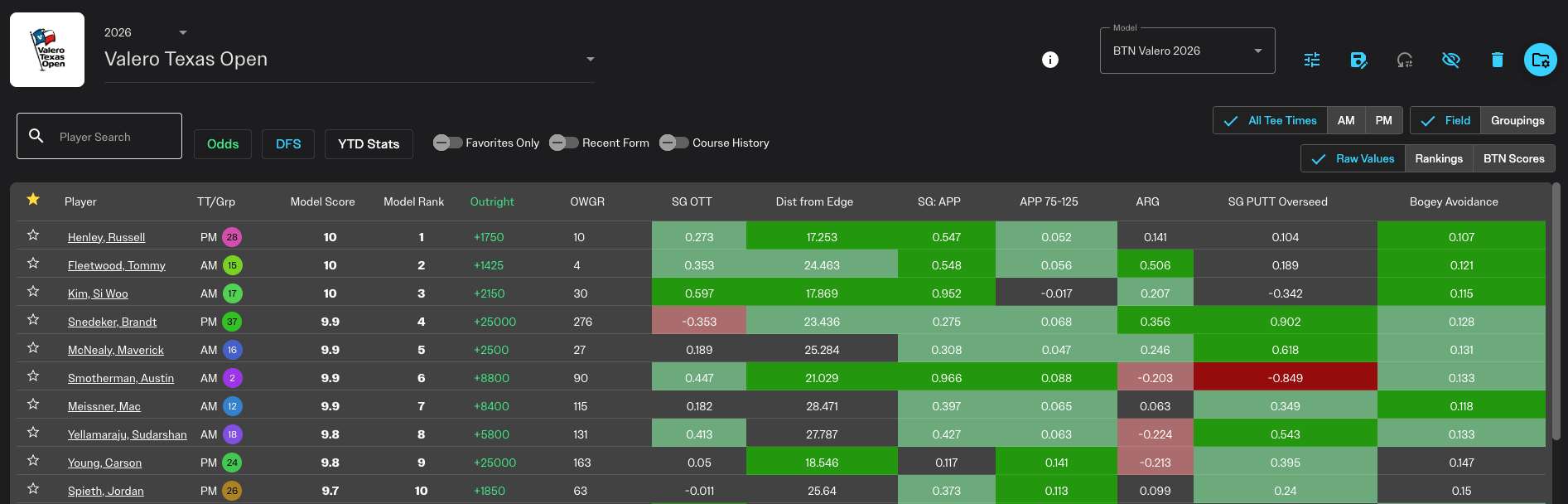The width and height of the screenshot is (1568, 504).
Task: Open model settings tune sliders icon
Action: [1312, 60]
